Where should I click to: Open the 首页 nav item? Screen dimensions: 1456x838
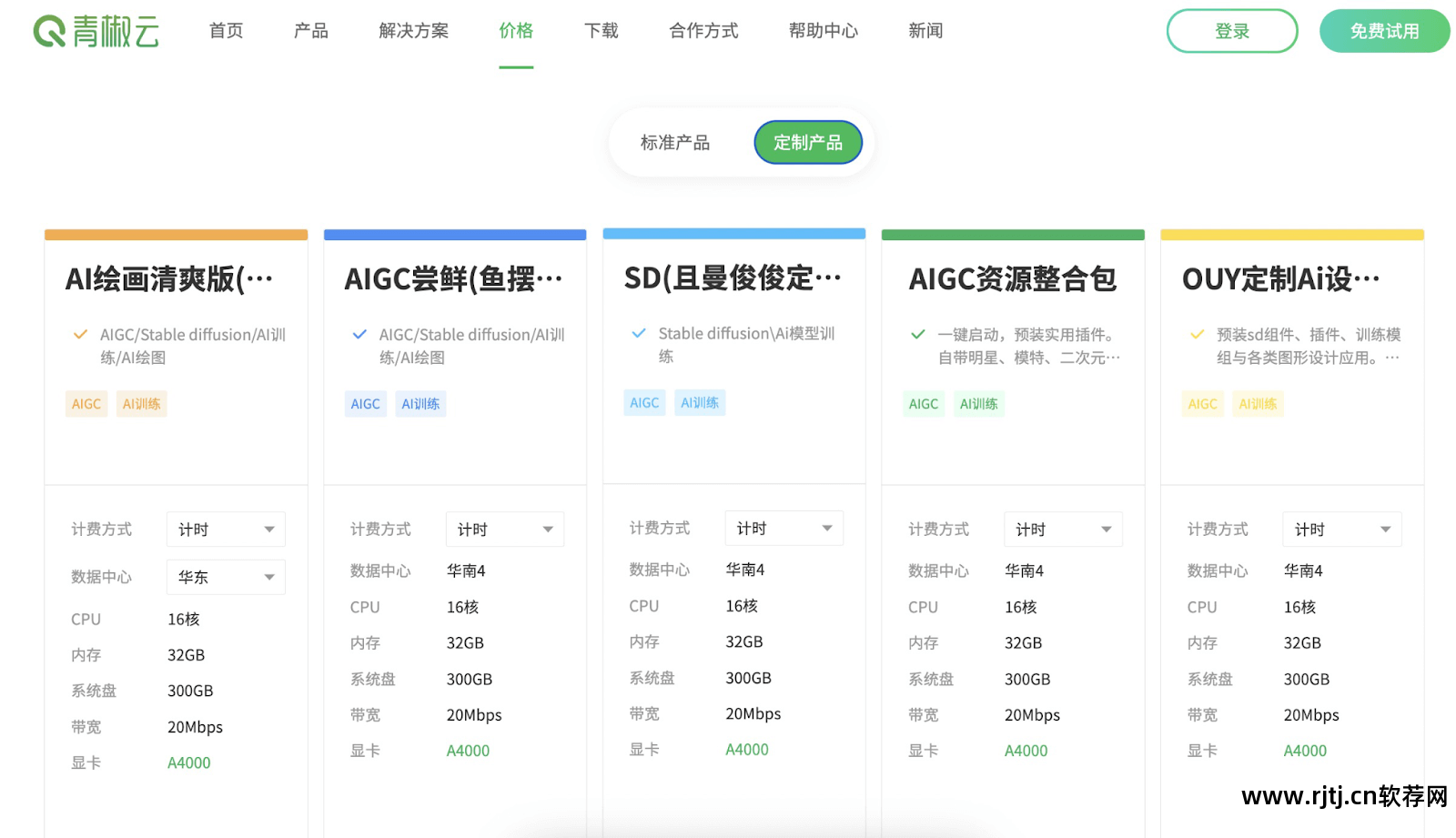(226, 31)
